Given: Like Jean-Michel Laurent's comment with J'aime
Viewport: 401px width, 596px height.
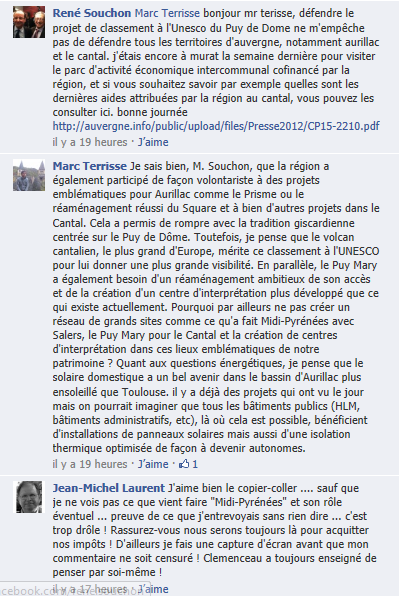Looking at the screenshot, I should [x=153, y=589].
